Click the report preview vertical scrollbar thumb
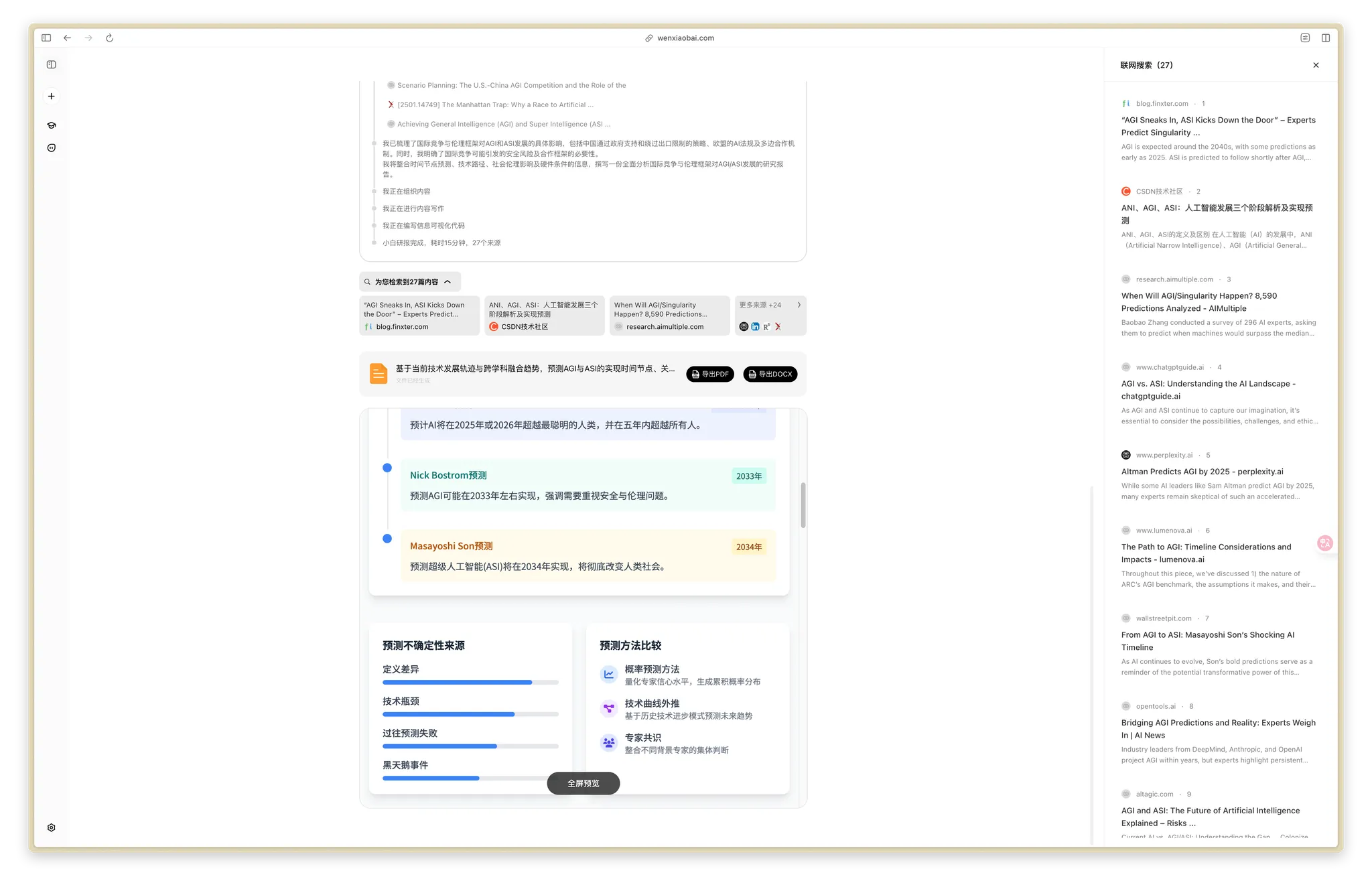The width and height of the screenshot is (1372, 887). (803, 504)
